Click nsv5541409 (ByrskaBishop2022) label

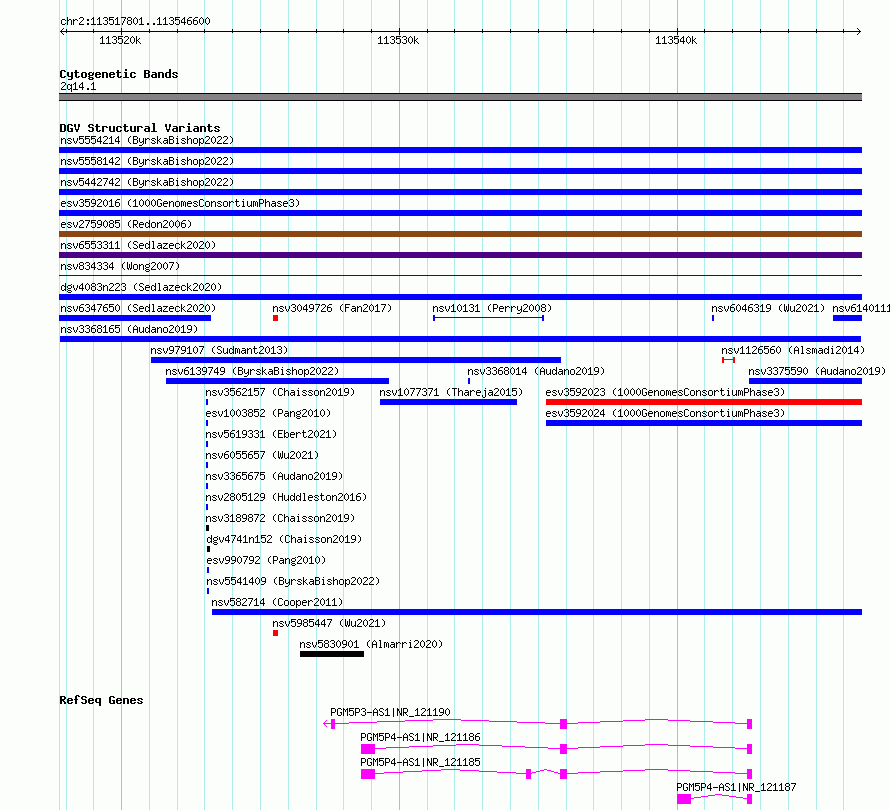(293, 581)
